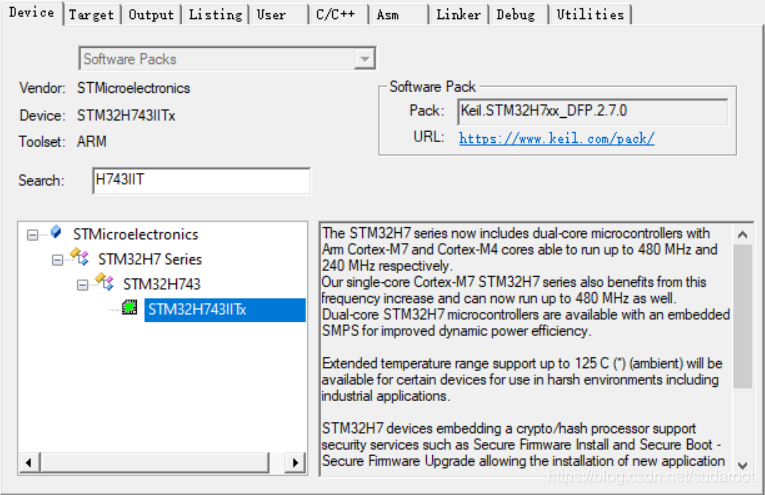Collapse the STM32H7 Series node

[x=57, y=260]
